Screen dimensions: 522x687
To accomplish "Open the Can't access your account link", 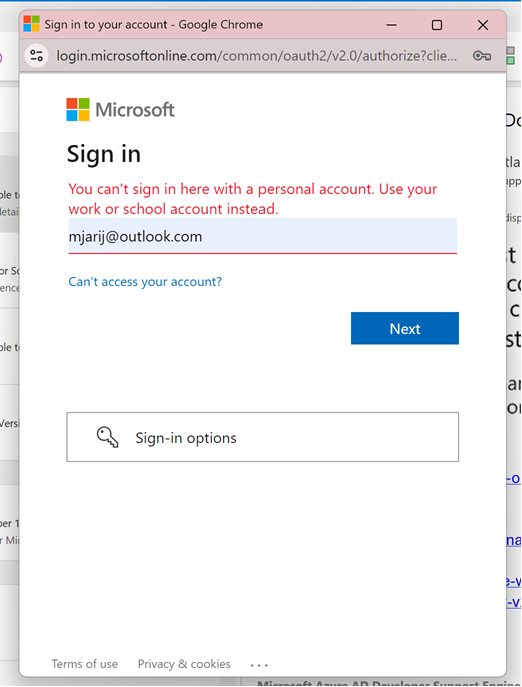I will click(145, 281).
